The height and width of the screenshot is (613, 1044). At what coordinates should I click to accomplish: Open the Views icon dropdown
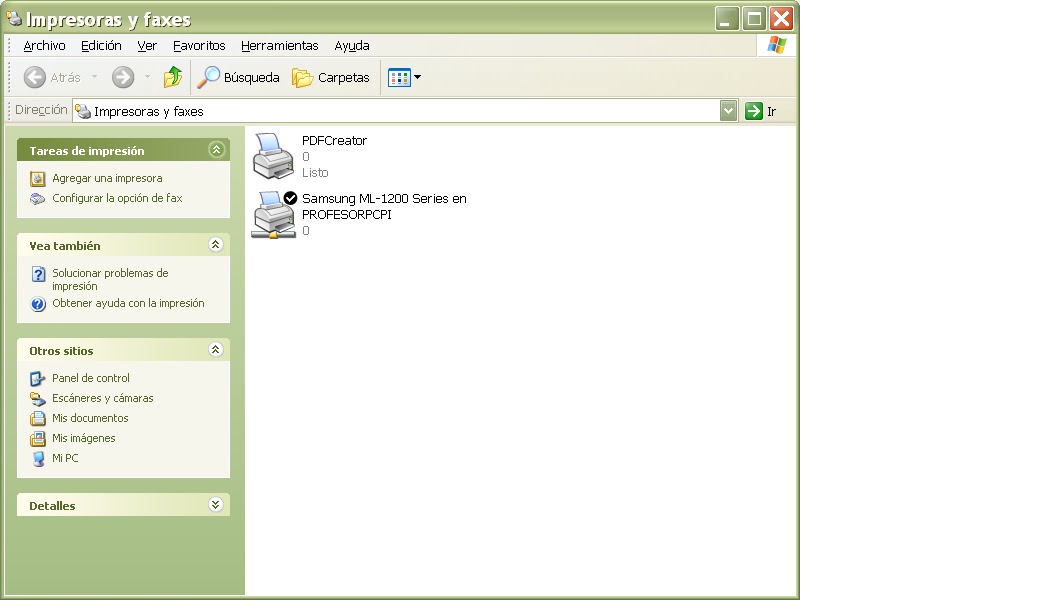pyautogui.click(x=404, y=77)
